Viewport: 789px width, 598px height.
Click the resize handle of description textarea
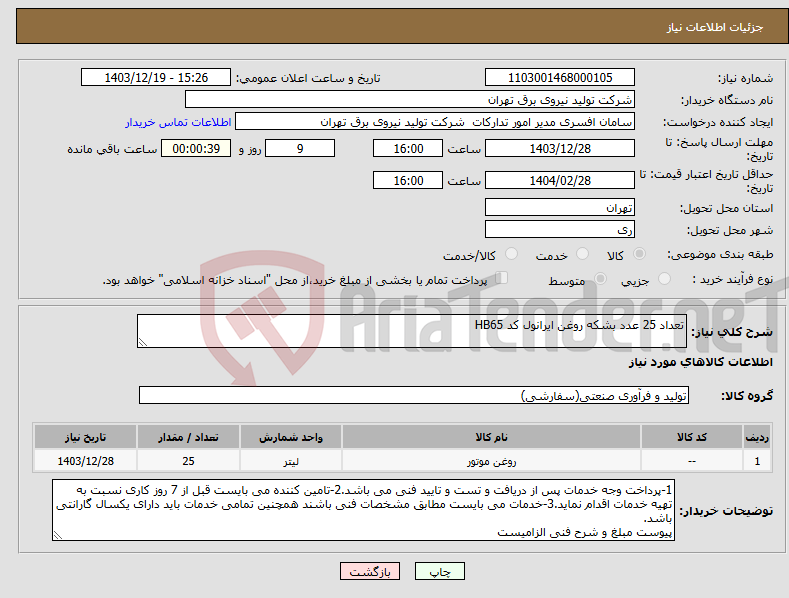tap(143, 342)
